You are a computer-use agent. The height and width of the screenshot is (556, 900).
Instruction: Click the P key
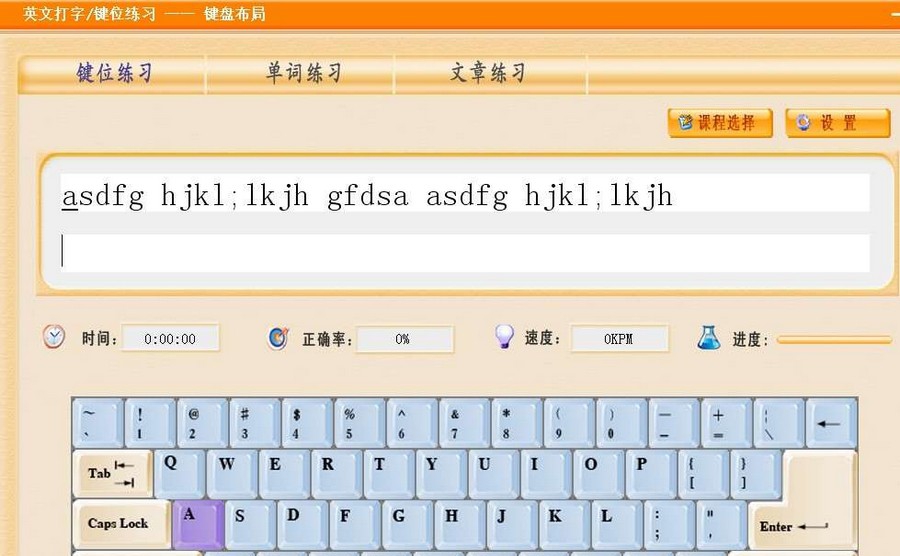pos(651,473)
